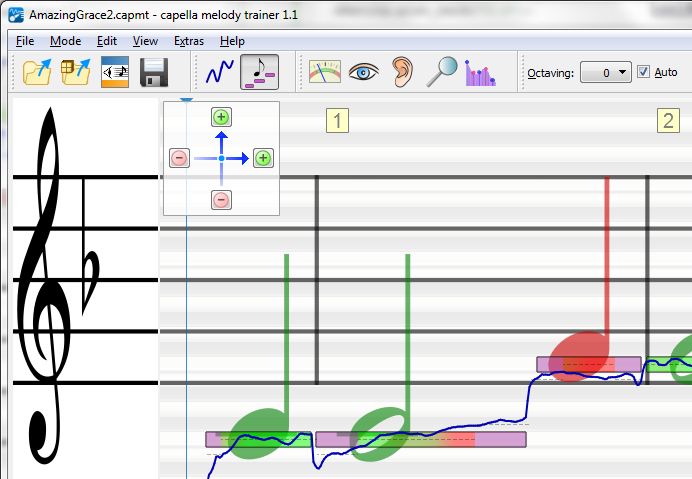Open the Extras menu
The height and width of the screenshot is (479, 692).
pos(188,41)
